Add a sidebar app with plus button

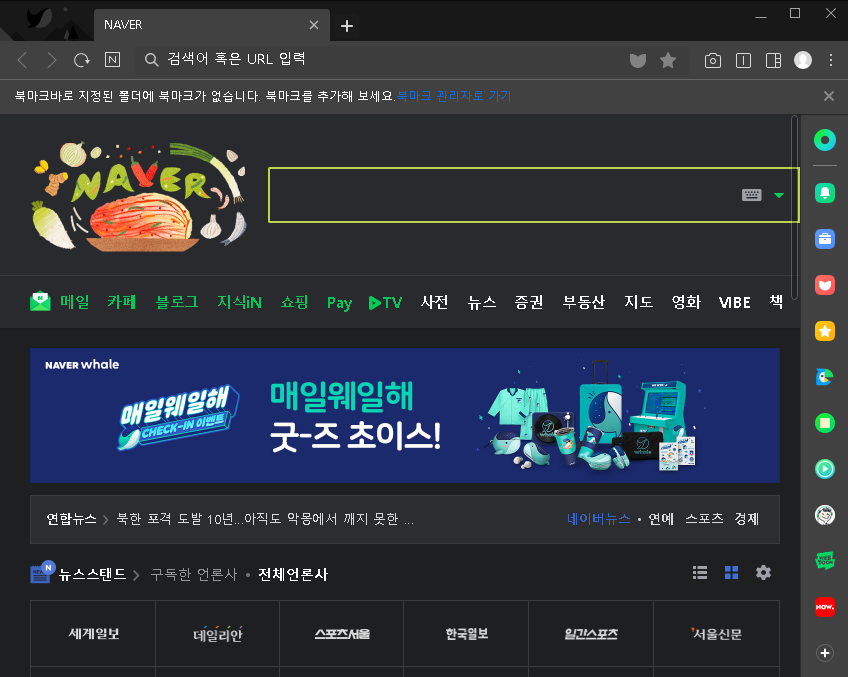tap(825, 653)
